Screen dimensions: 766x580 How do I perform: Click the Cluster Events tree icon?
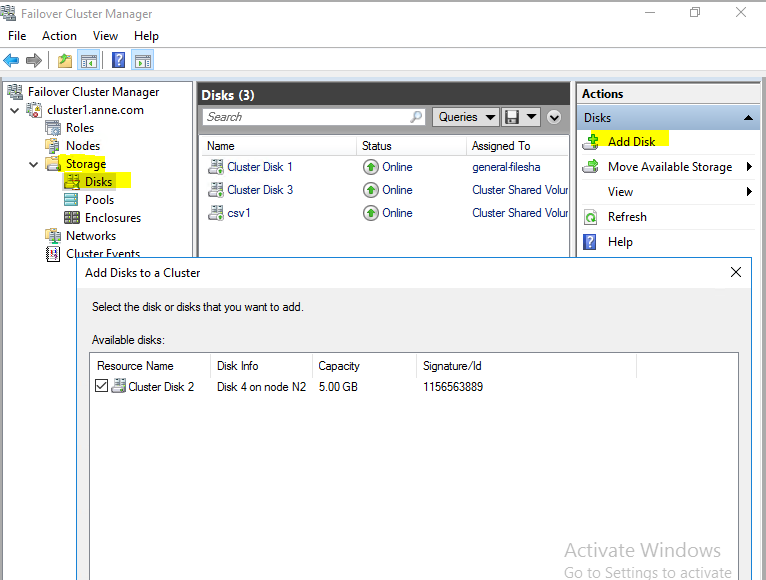[x=53, y=254]
